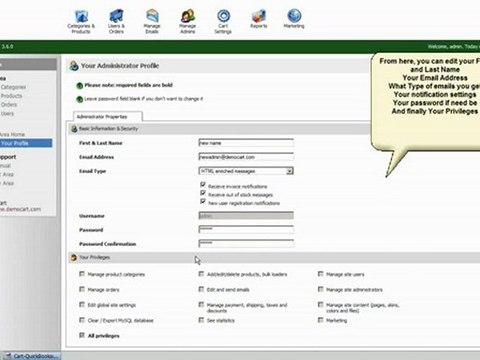Image resolution: width=480 pixels, height=360 pixels.
Task: Check Edit and send emails privilege
Action: (x=201, y=289)
